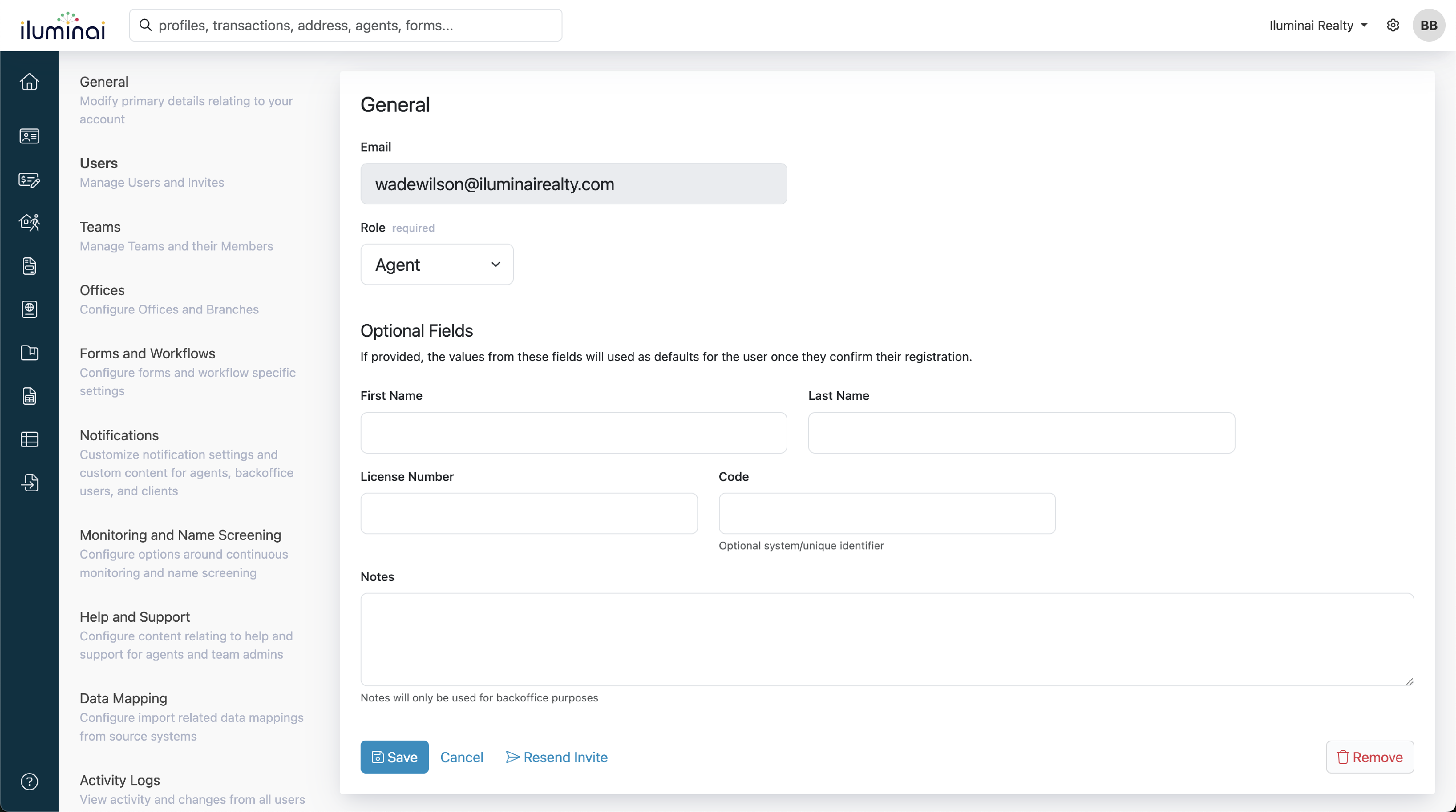The width and height of the screenshot is (1456, 812).
Task: Open the bookmarked folder sidebar icon
Action: tap(30, 352)
